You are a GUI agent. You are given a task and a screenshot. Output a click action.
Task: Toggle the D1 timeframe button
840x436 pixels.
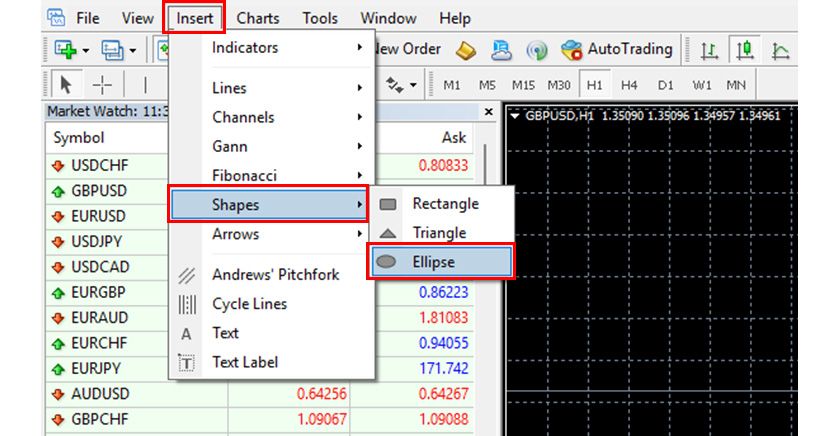click(x=666, y=85)
